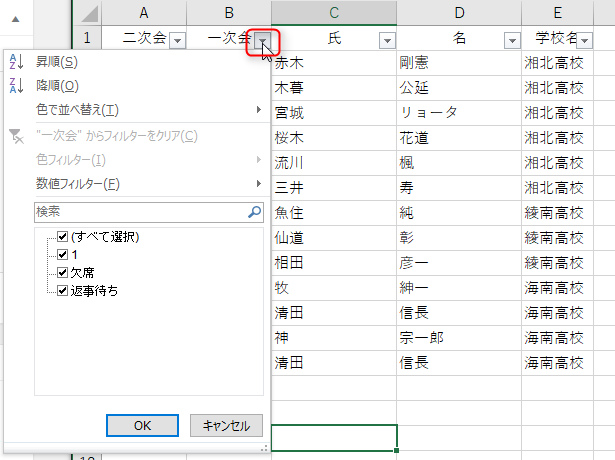Click cell containing 木暮
This screenshot has height=460, width=615.
tap(334, 88)
